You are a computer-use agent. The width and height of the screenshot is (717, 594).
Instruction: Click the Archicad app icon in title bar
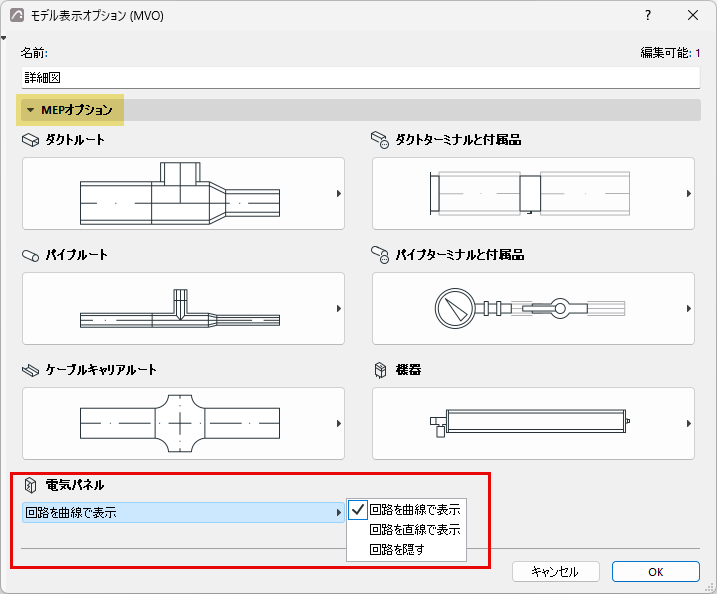tap(17, 15)
